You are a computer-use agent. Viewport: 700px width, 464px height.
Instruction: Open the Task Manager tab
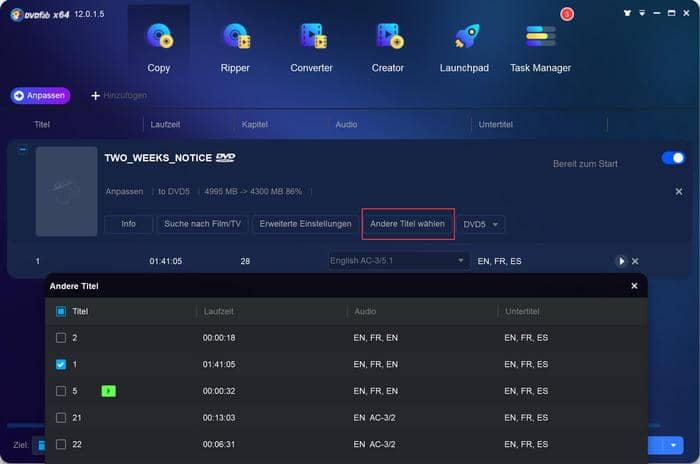click(x=541, y=48)
